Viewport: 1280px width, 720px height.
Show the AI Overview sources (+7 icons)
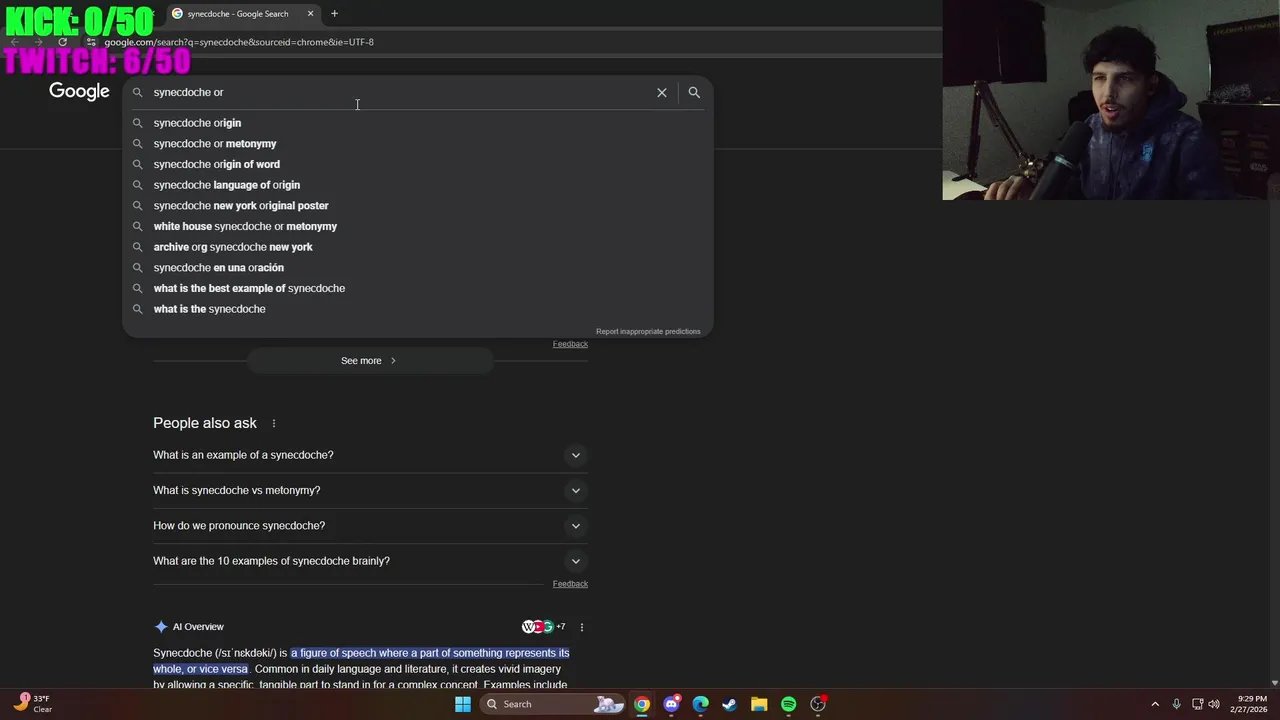(x=543, y=627)
